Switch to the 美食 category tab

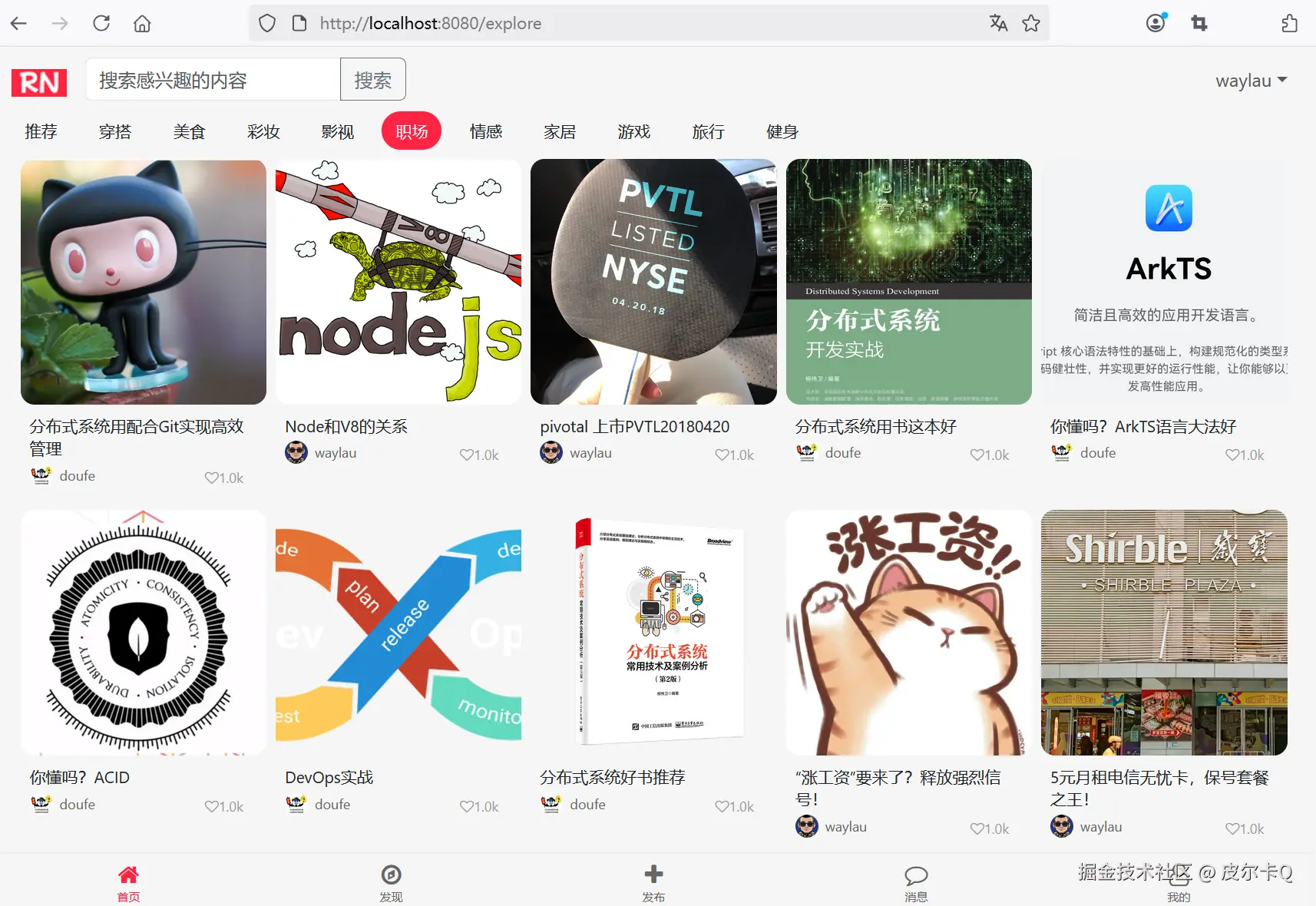pos(190,131)
